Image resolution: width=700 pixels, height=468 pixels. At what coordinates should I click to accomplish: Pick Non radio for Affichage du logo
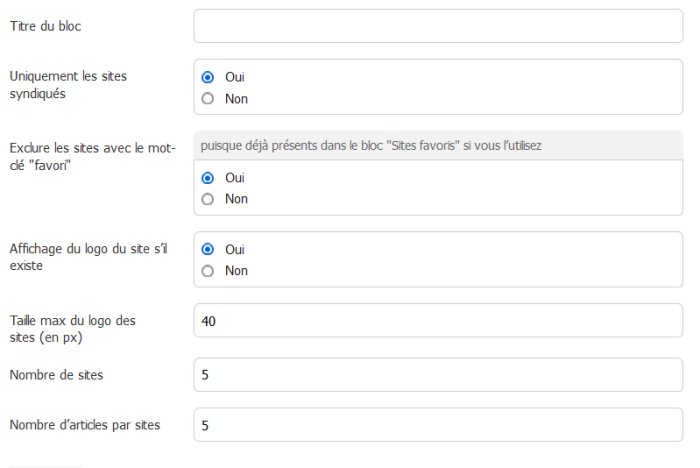coord(208,271)
